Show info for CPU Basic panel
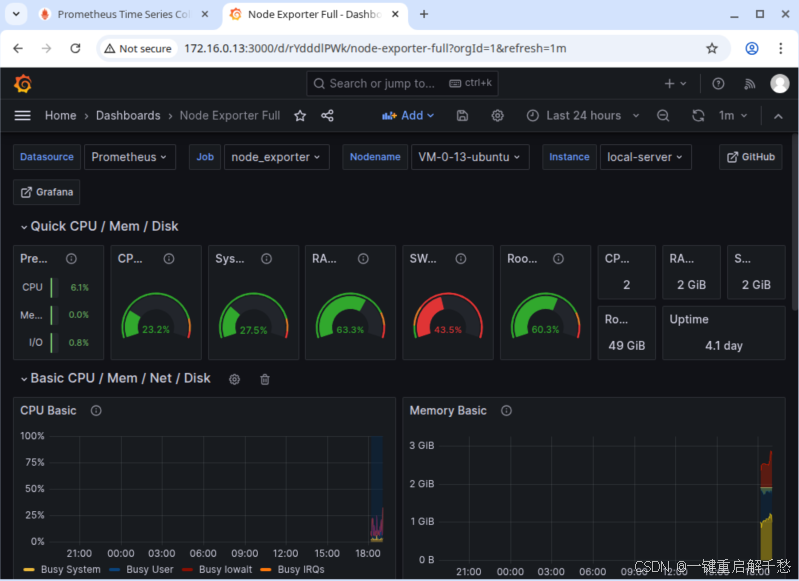This screenshot has width=799, height=581. (x=96, y=411)
